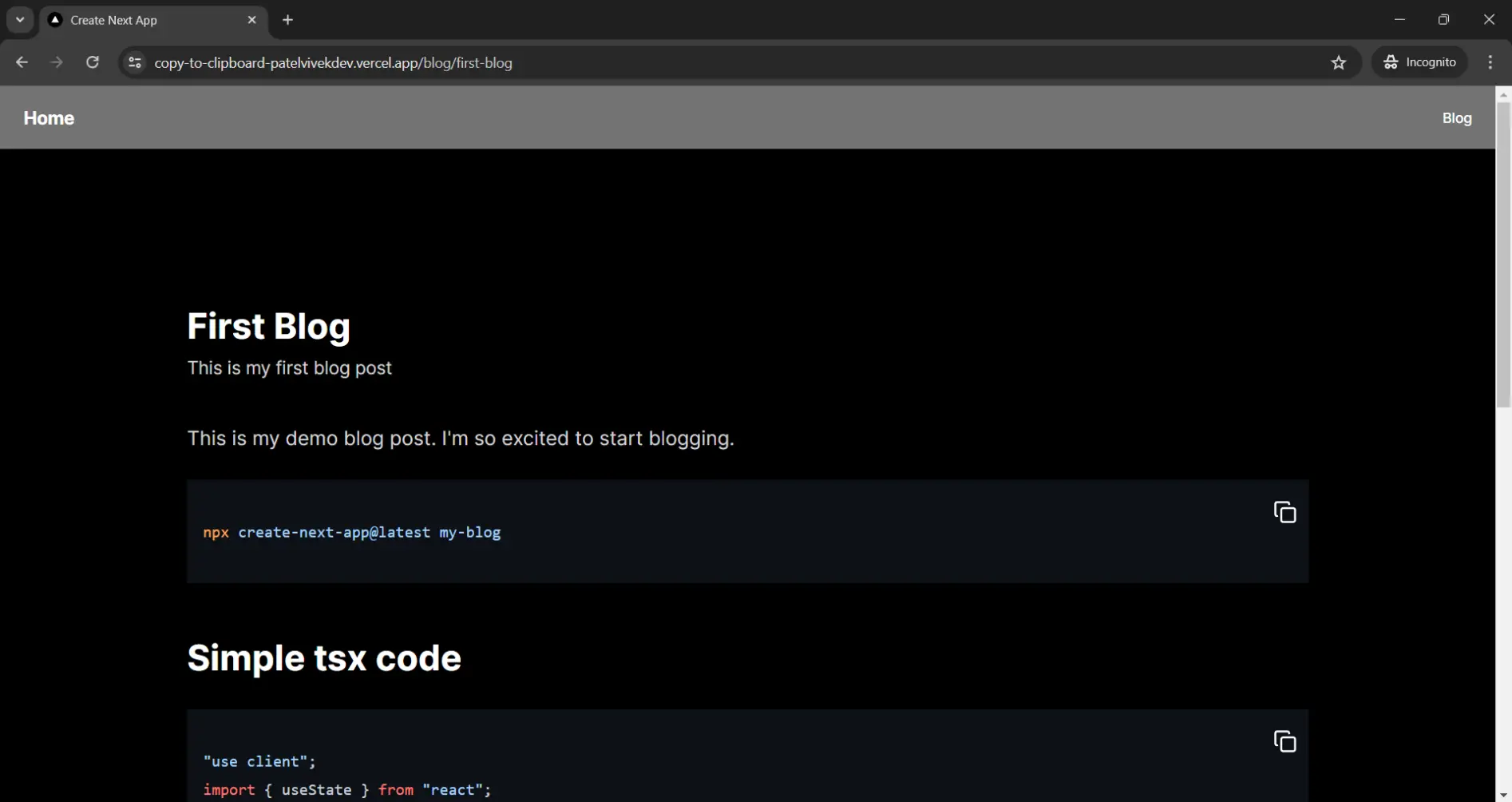The height and width of the screenshot is (802, 1512).
Task: Copy the npx create-next-app command
Action: click(1284, 512)
